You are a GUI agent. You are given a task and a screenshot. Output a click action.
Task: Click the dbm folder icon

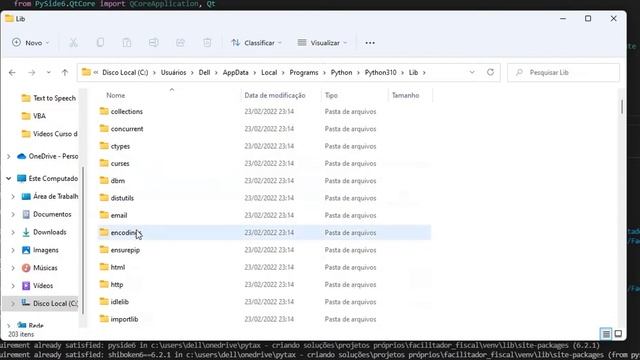[x=104, y=180]
